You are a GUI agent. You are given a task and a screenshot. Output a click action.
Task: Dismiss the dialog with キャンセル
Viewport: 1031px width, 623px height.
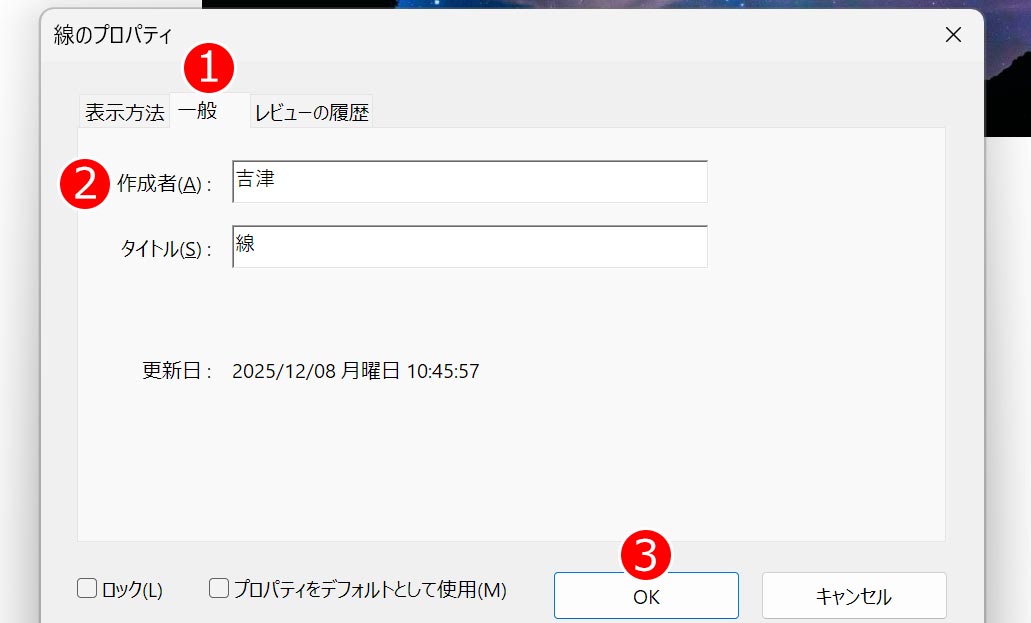tap(854, 595)
